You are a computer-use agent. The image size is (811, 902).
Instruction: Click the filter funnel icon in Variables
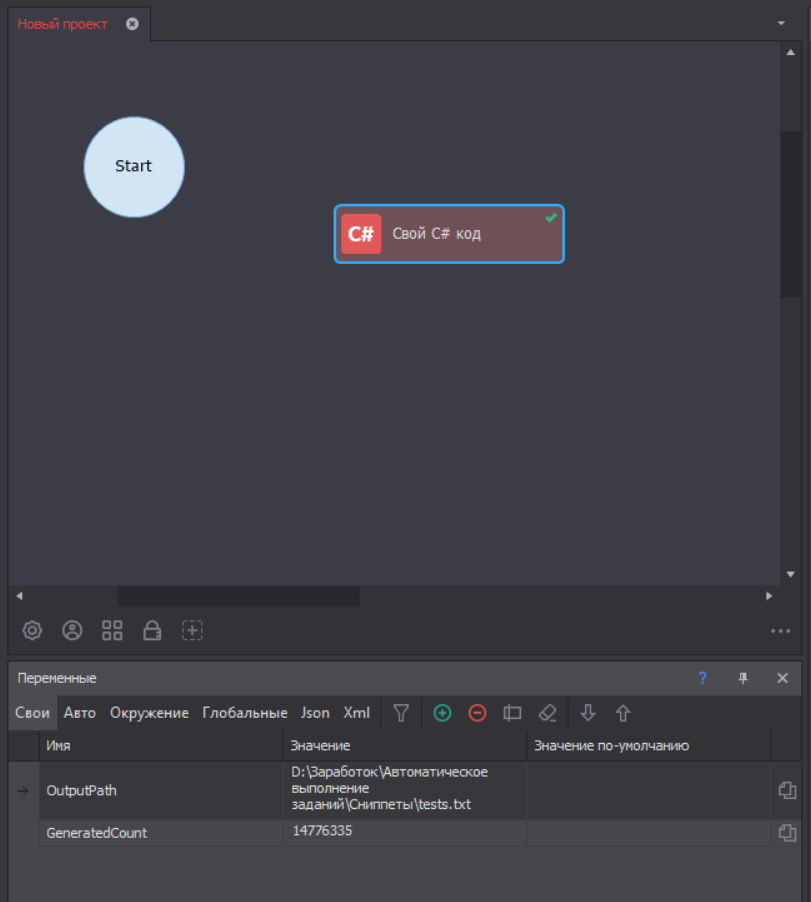[401, 713]
